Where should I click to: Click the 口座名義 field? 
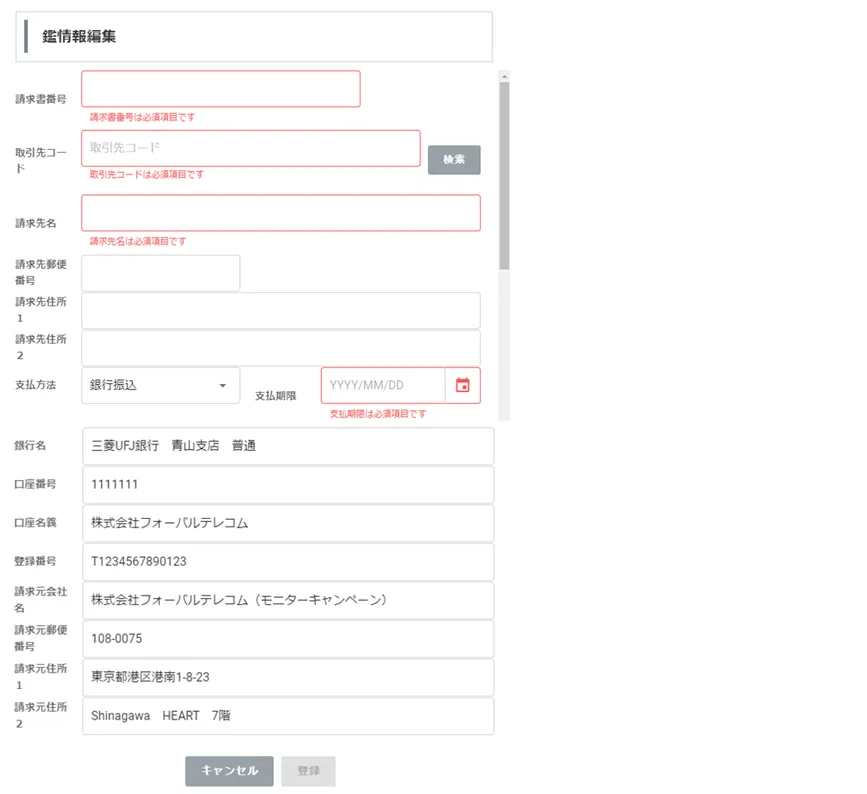(x=288, y=523)
